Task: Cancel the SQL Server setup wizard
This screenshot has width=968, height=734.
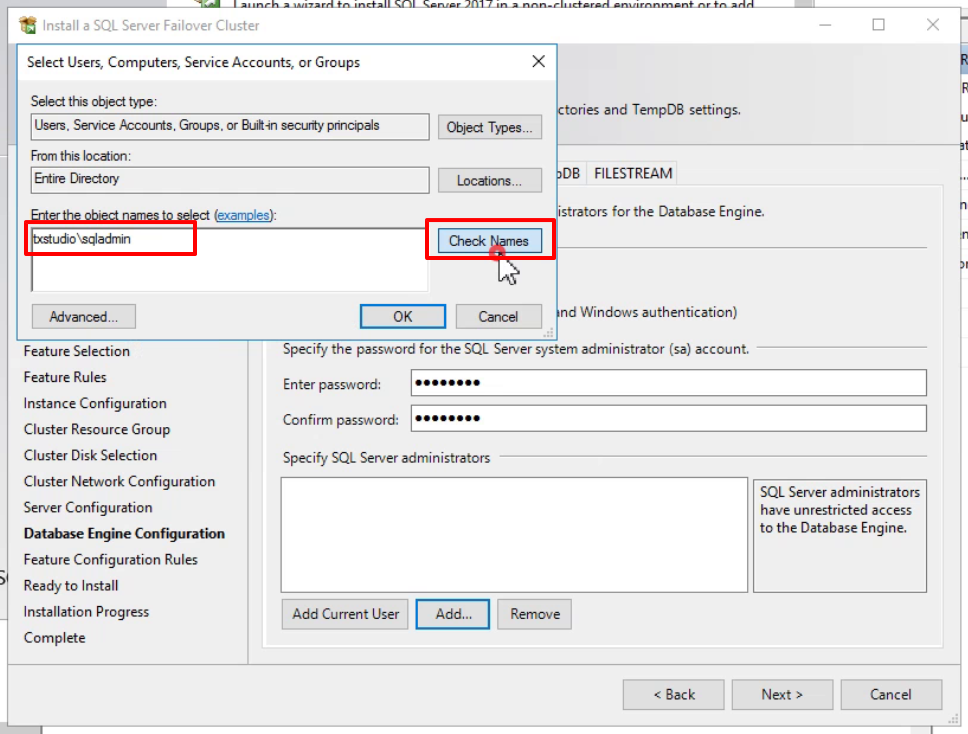Action: pos(891,694)
